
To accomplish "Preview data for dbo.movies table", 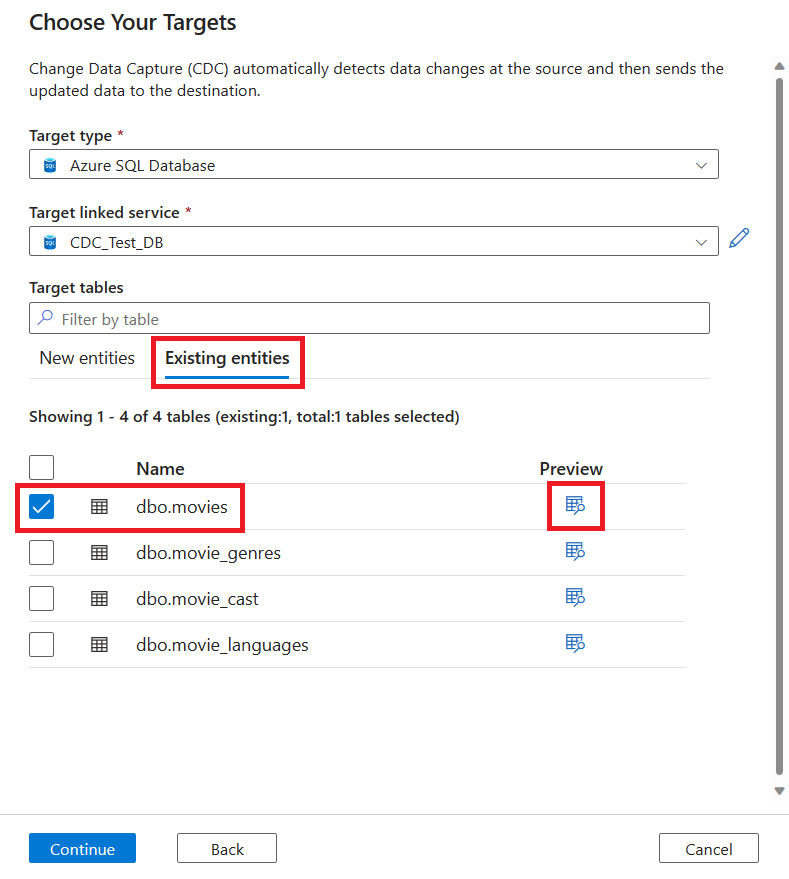I will 575,505.
